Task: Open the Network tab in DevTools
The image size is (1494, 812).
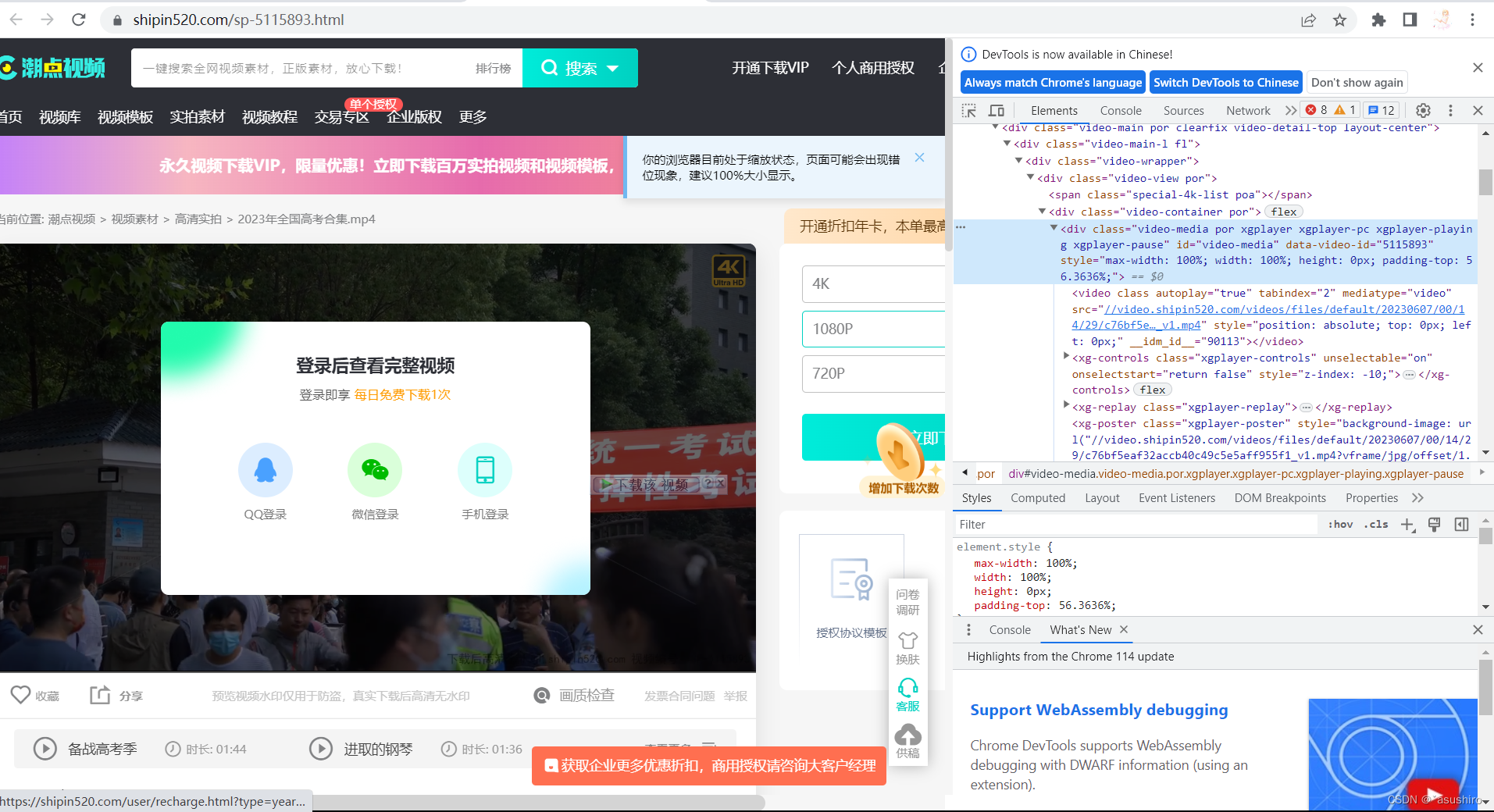Action: [1248, 111]
